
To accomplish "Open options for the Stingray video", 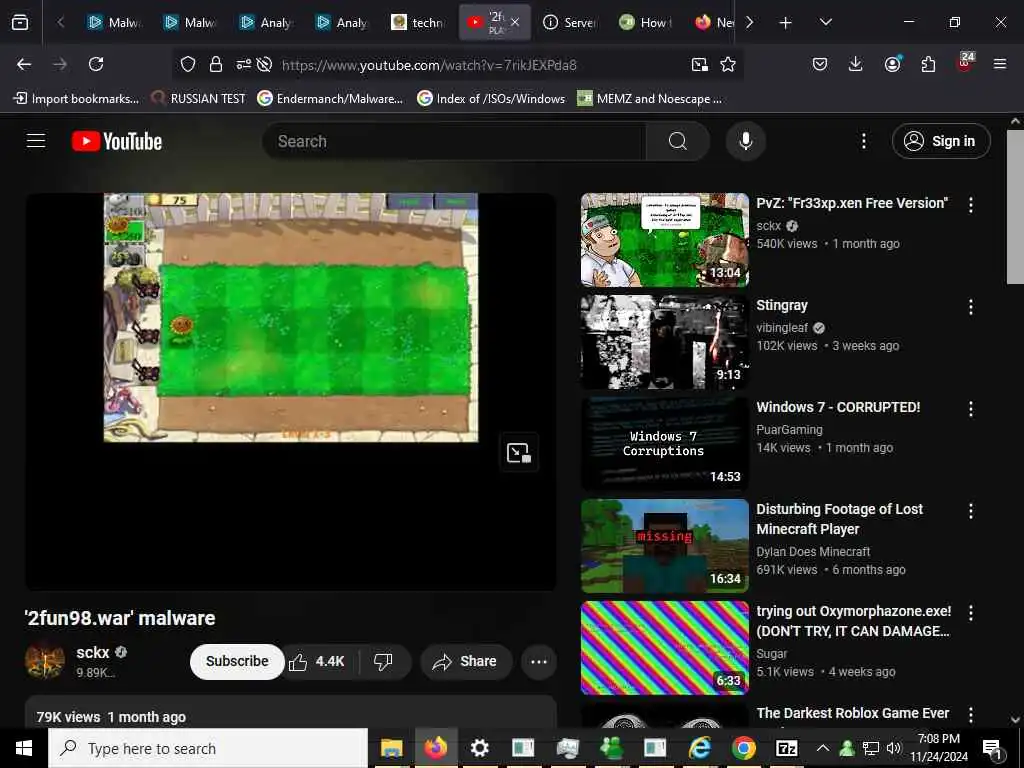I will click(x=970, y=307).
